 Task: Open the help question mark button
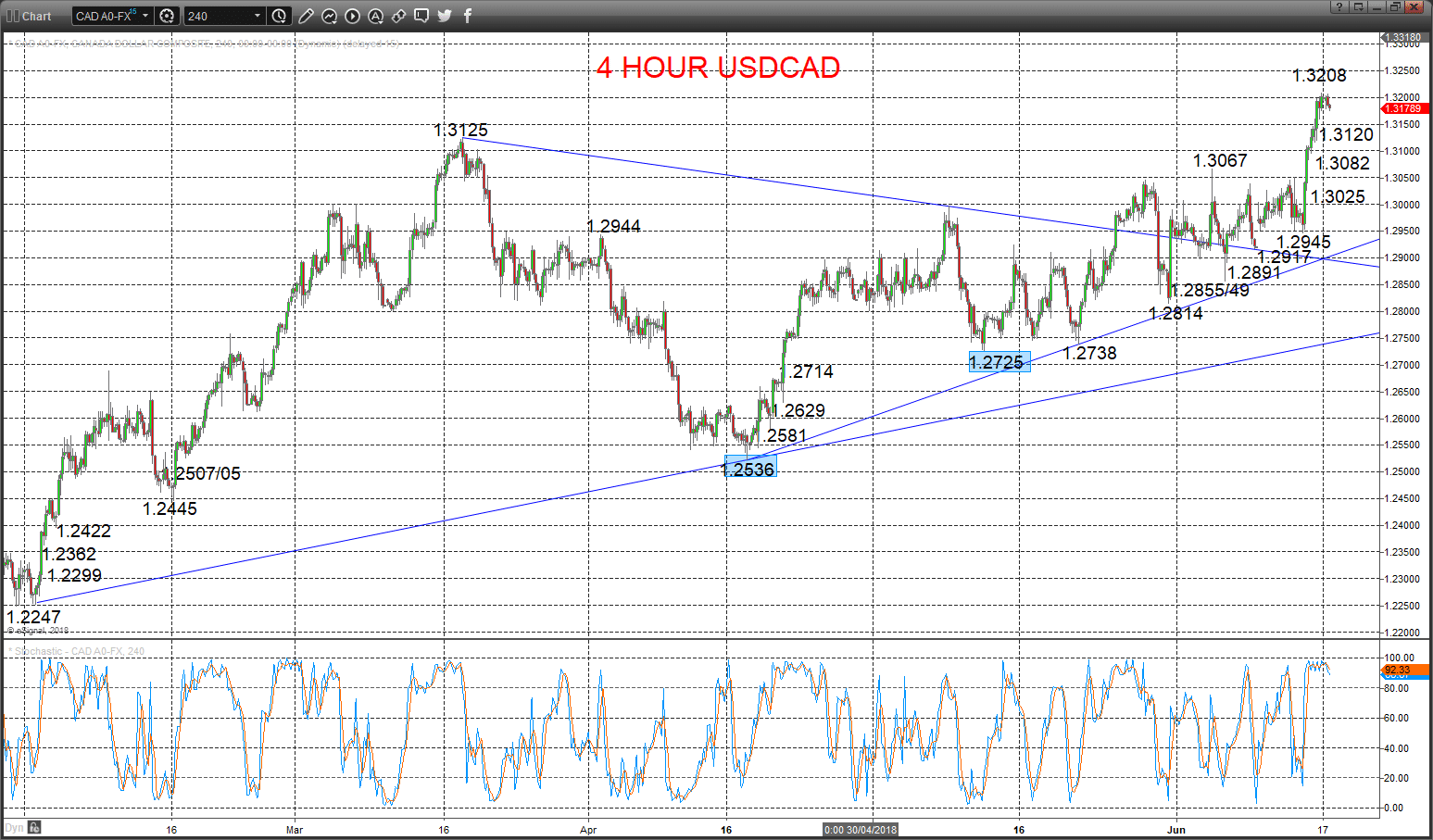point(1339,6)
